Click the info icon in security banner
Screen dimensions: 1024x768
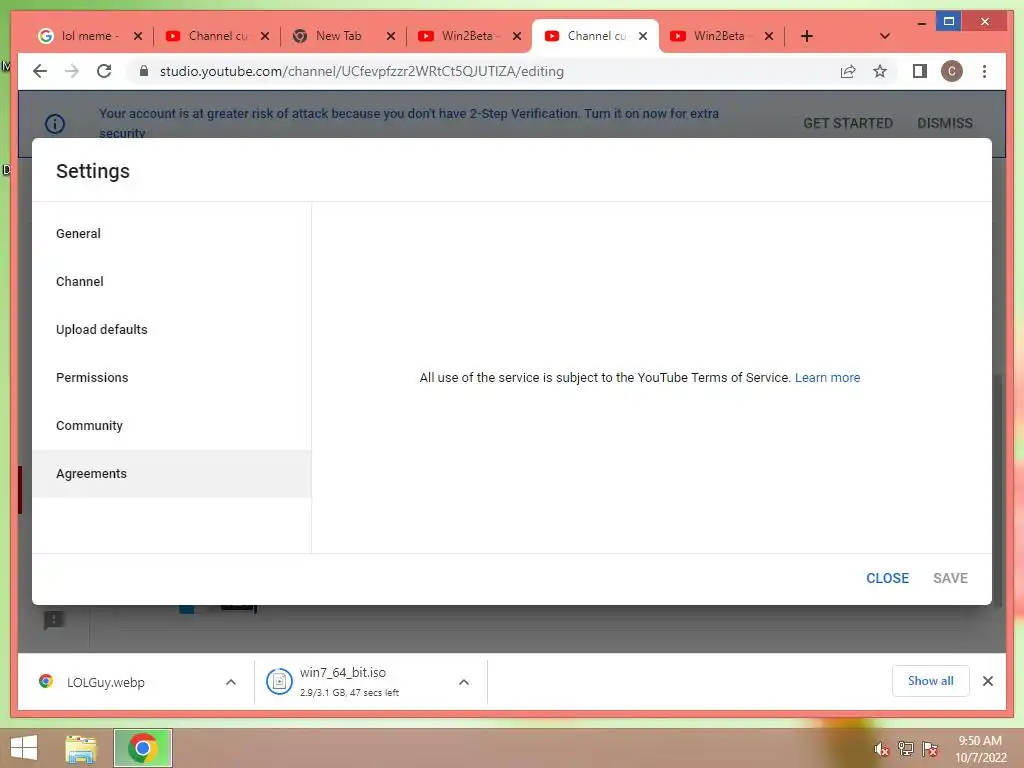point(55,123)
